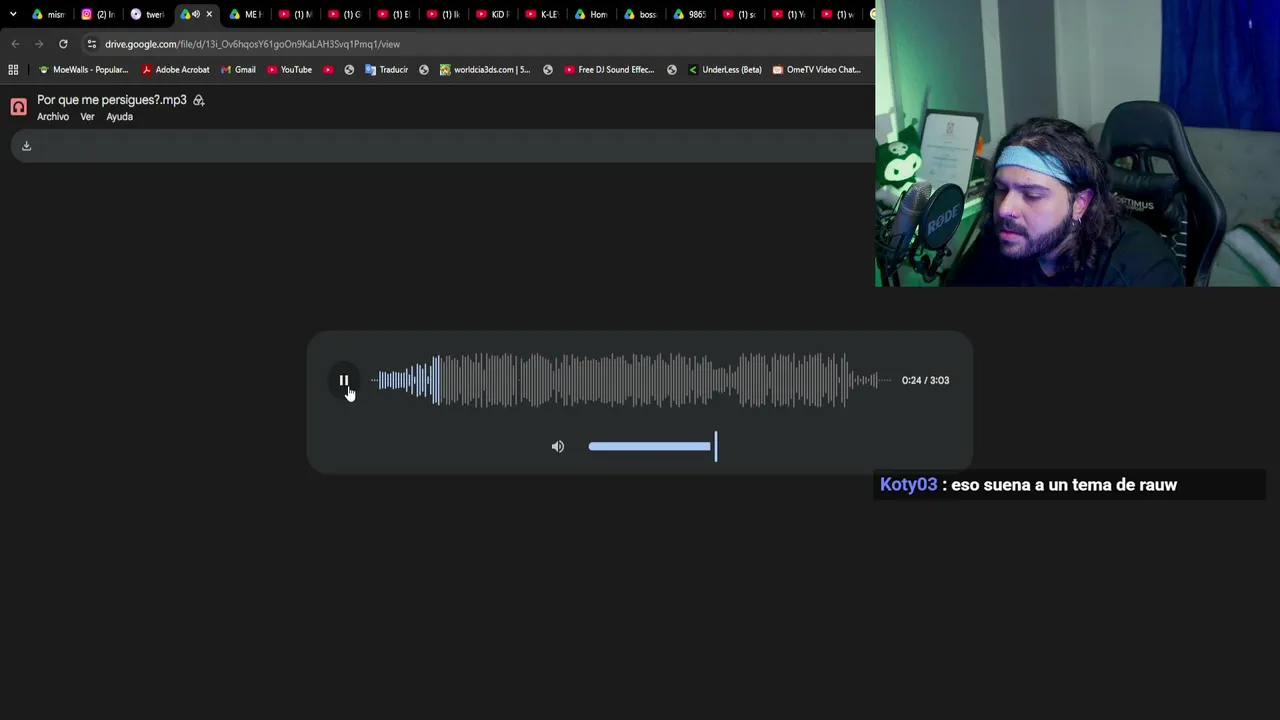Close the current audio-playing tab
1280x720 pixels.
click(209, 14)
